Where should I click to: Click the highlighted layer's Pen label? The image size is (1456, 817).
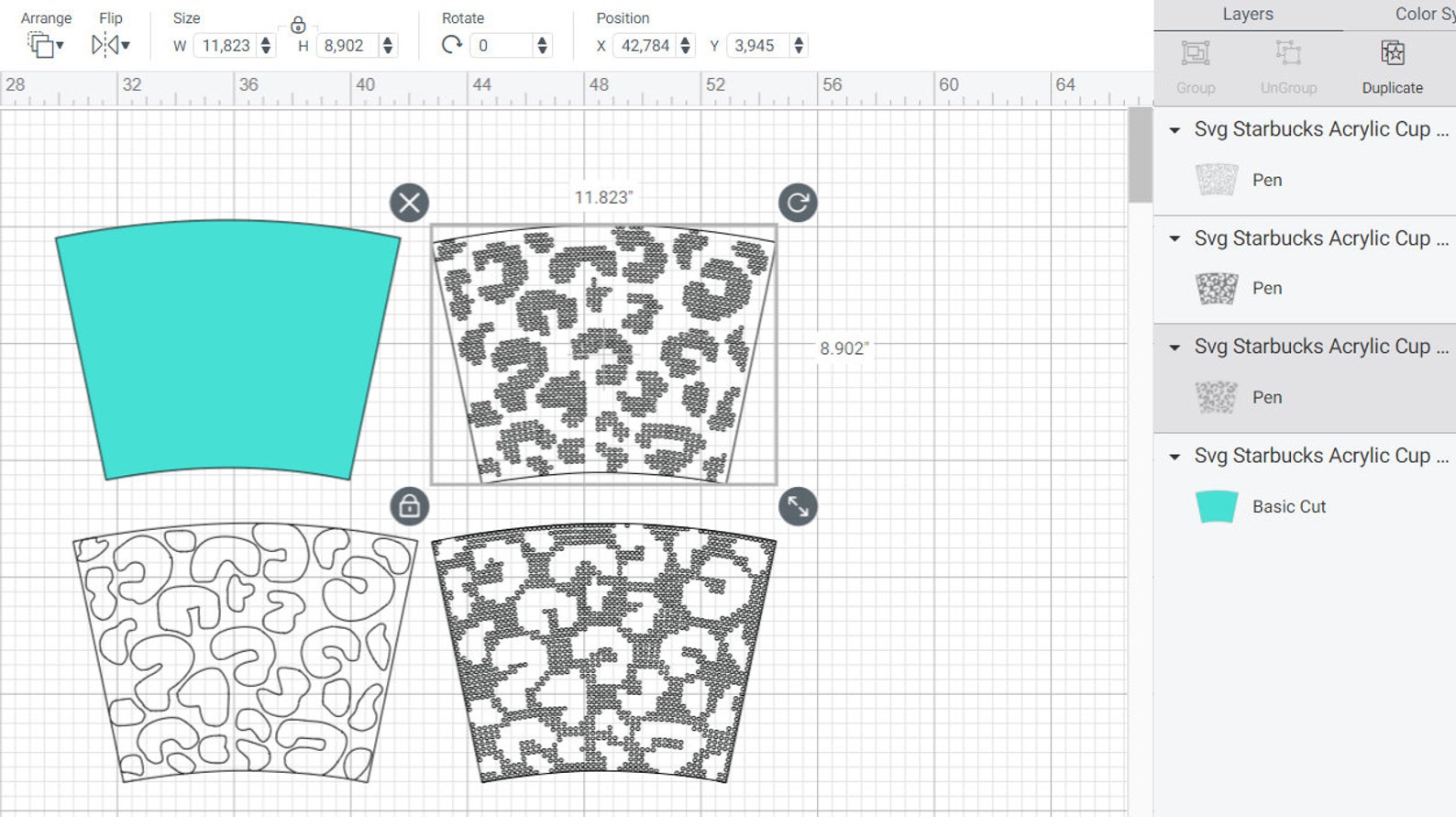(1267, 397)
